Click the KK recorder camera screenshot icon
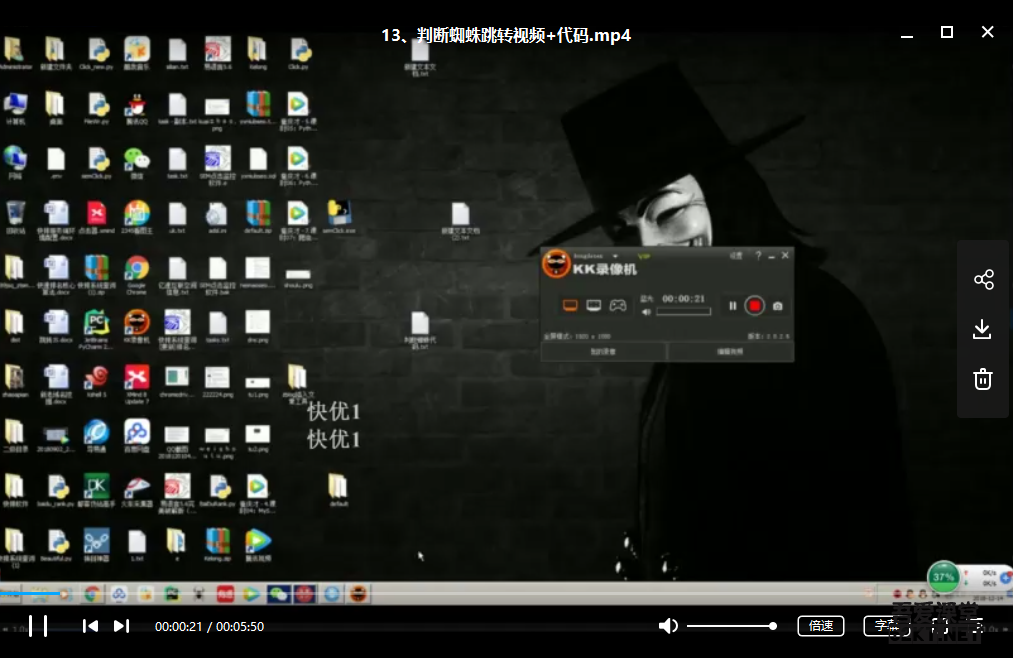Image resolution: width=1013 pixels, height=658 pixels. click(777, 306)
